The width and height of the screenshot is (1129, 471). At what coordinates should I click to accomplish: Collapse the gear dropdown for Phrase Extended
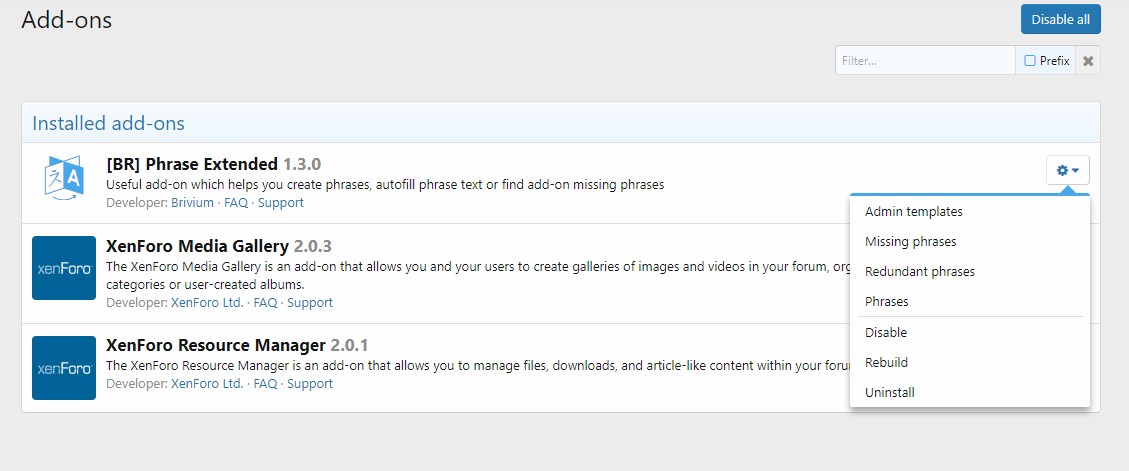point(1067,170)
